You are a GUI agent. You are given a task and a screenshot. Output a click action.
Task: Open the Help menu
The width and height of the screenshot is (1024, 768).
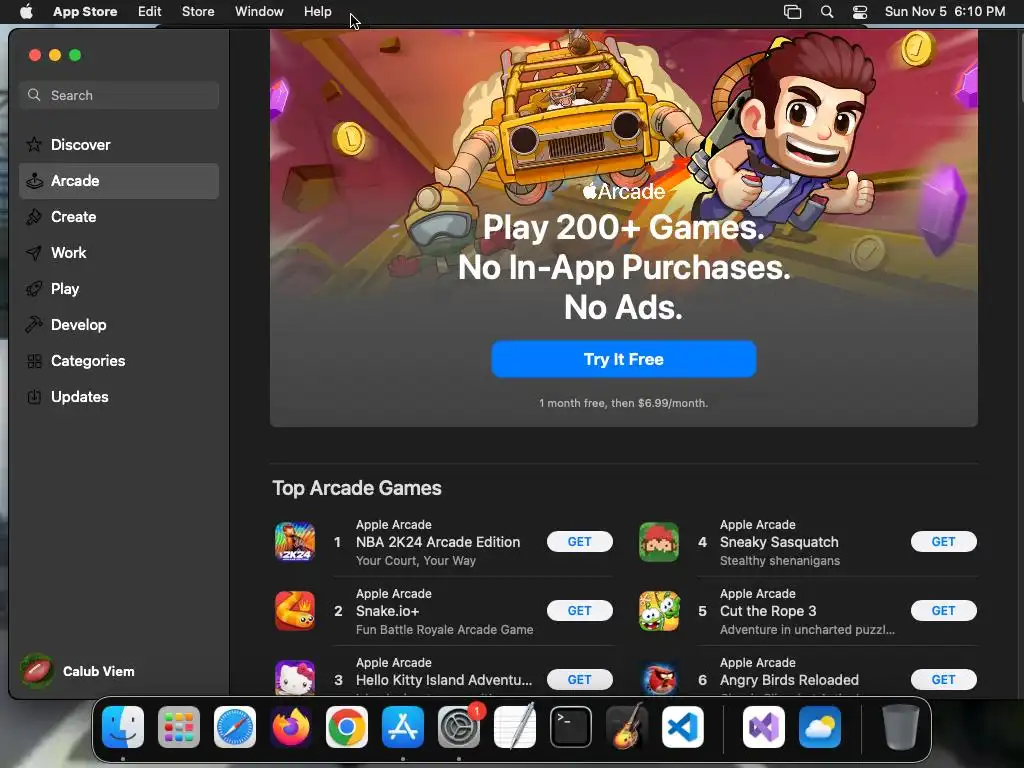(x=317, y=12)
